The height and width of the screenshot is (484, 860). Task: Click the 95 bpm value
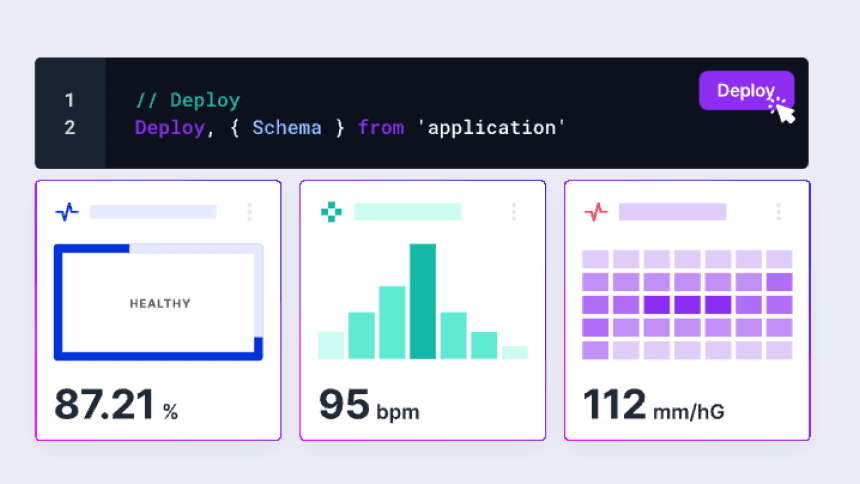tap(369, 405)
